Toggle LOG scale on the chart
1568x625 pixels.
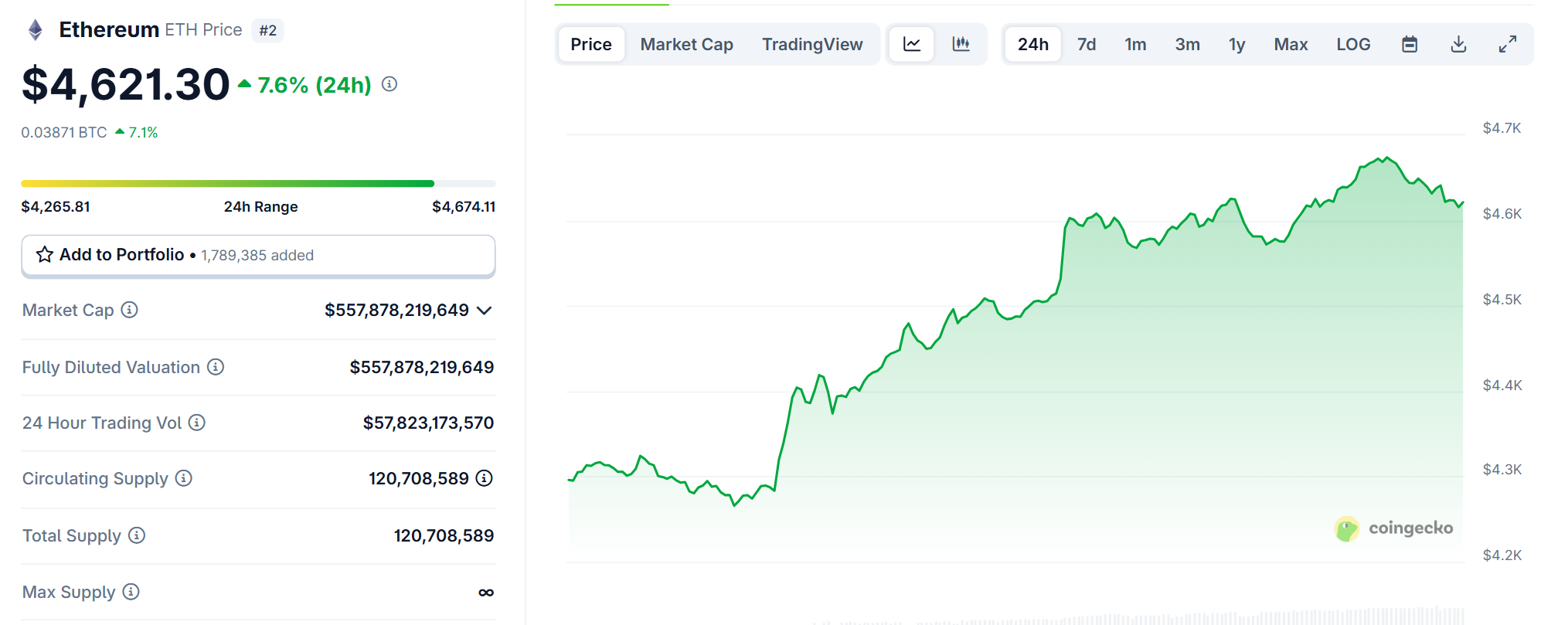pyautogui.click(x=1354, y=44)
